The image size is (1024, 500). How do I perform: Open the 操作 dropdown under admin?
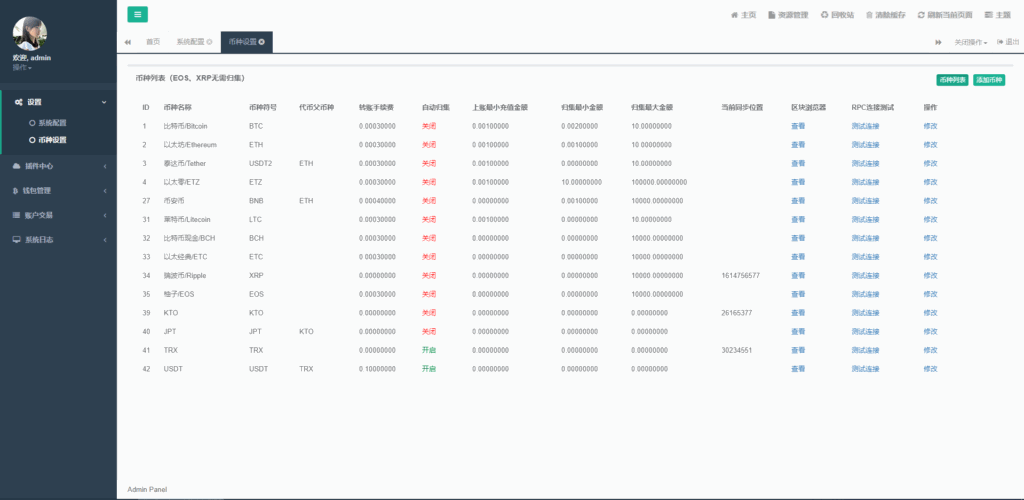click(x=22, y=67)
